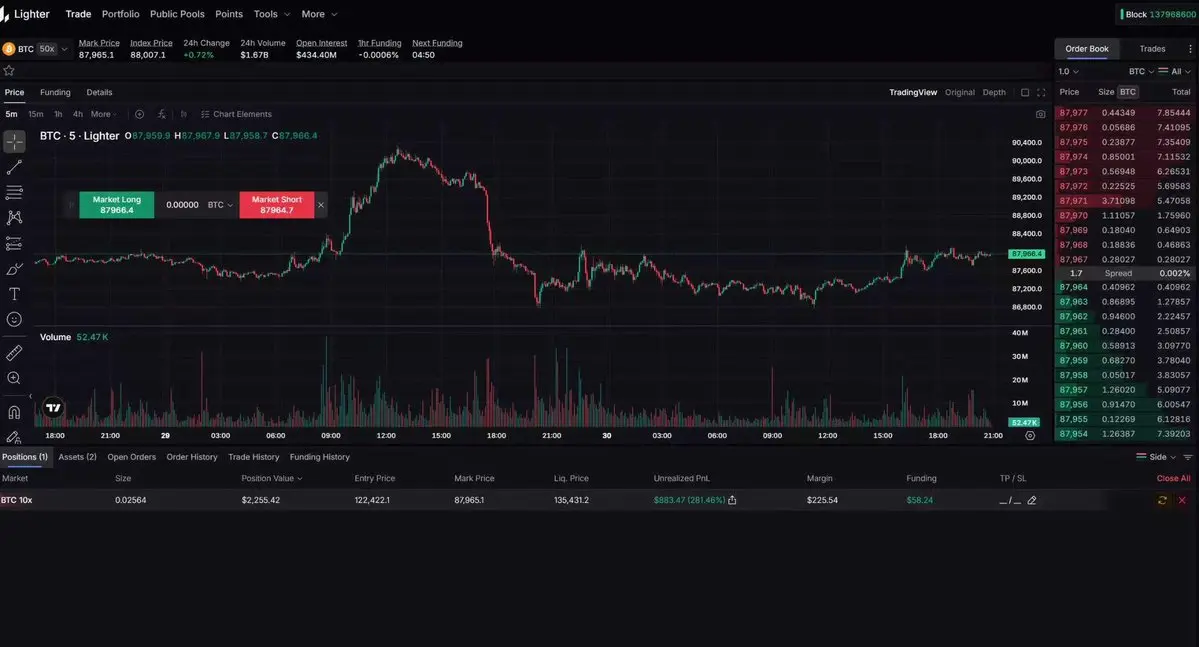
Task: Toggle magnet mode in drawing toolbar
Action: [14, 412]
